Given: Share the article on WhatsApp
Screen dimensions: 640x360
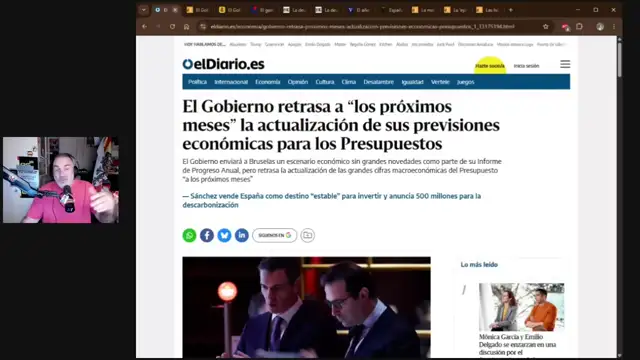Looking at the screenshot, I should coord(189,236).
